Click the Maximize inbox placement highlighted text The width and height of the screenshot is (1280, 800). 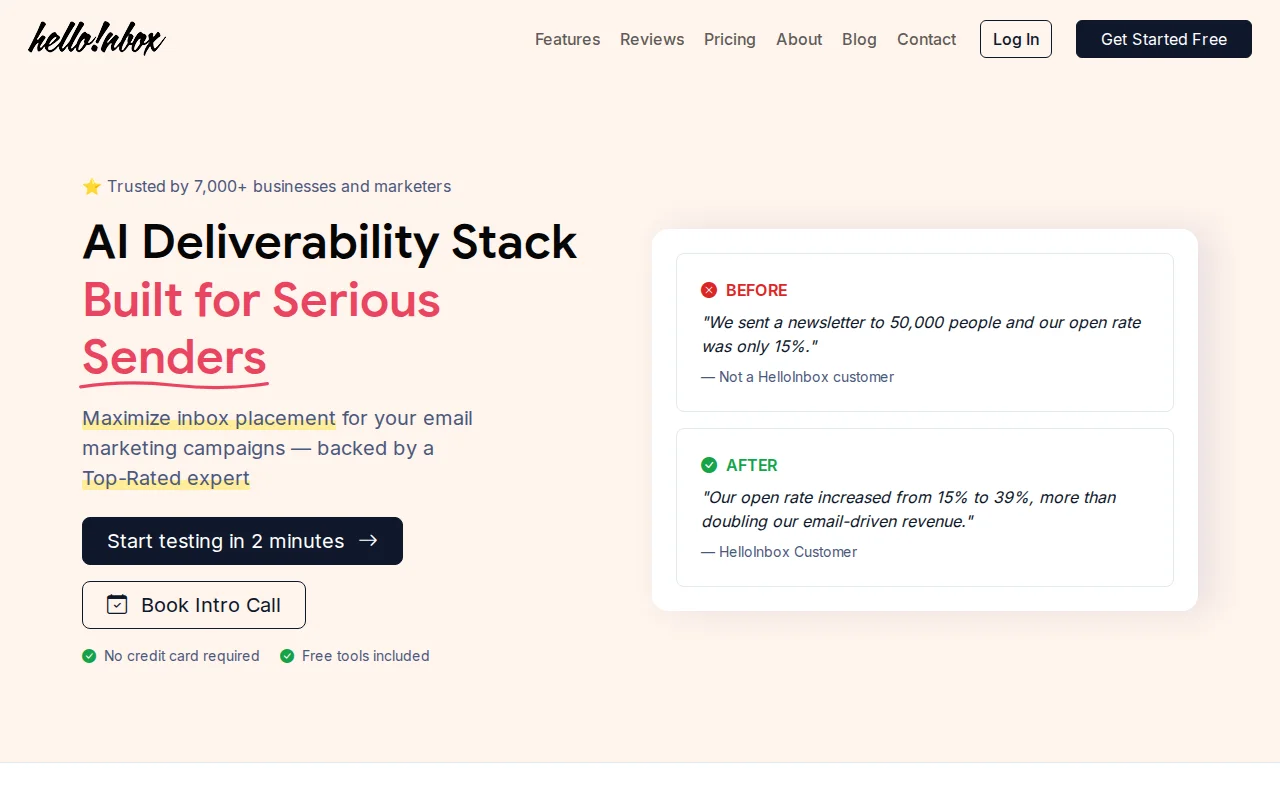click(209, 418)
